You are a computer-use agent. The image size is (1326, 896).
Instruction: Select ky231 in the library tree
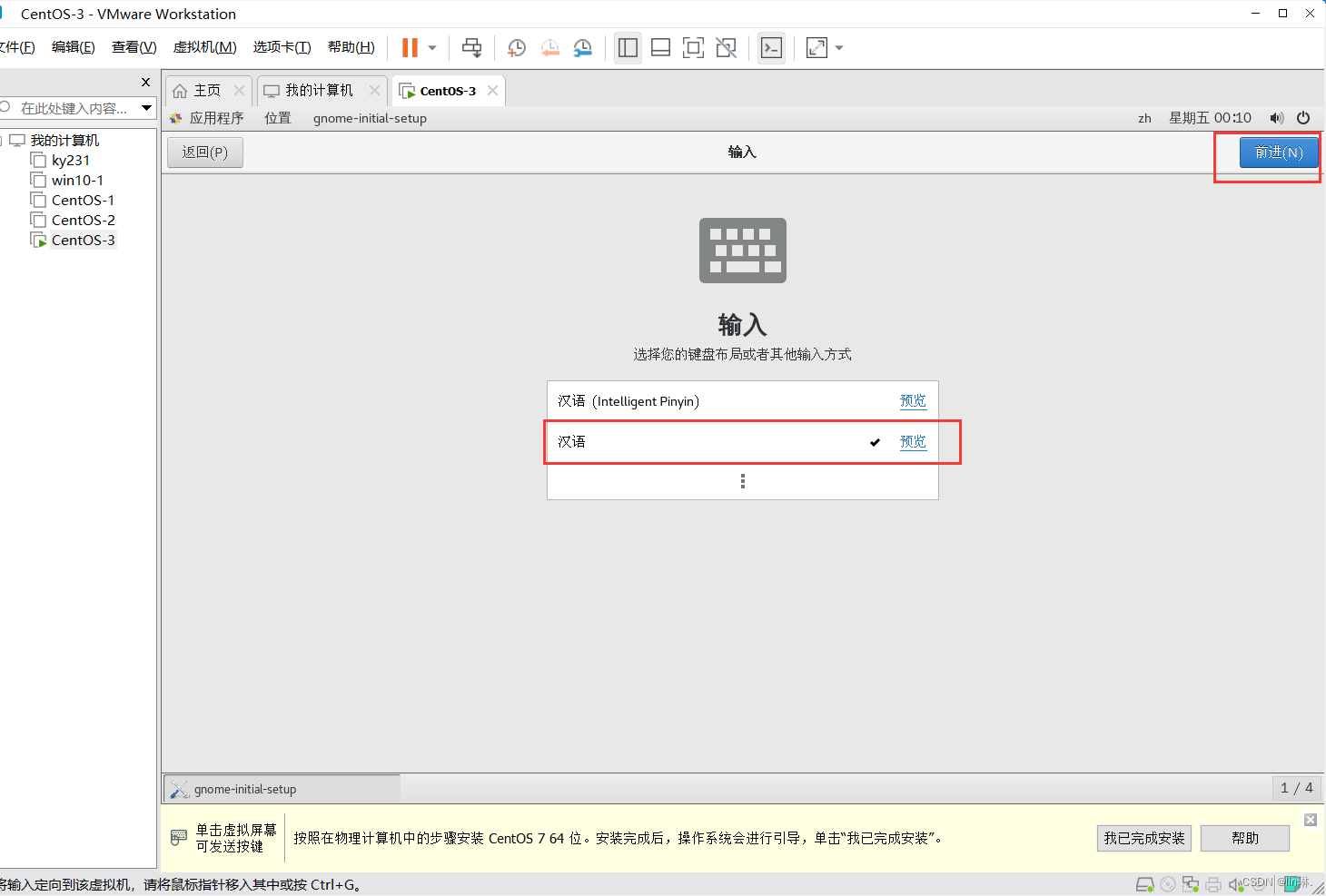tap(70, 160)
